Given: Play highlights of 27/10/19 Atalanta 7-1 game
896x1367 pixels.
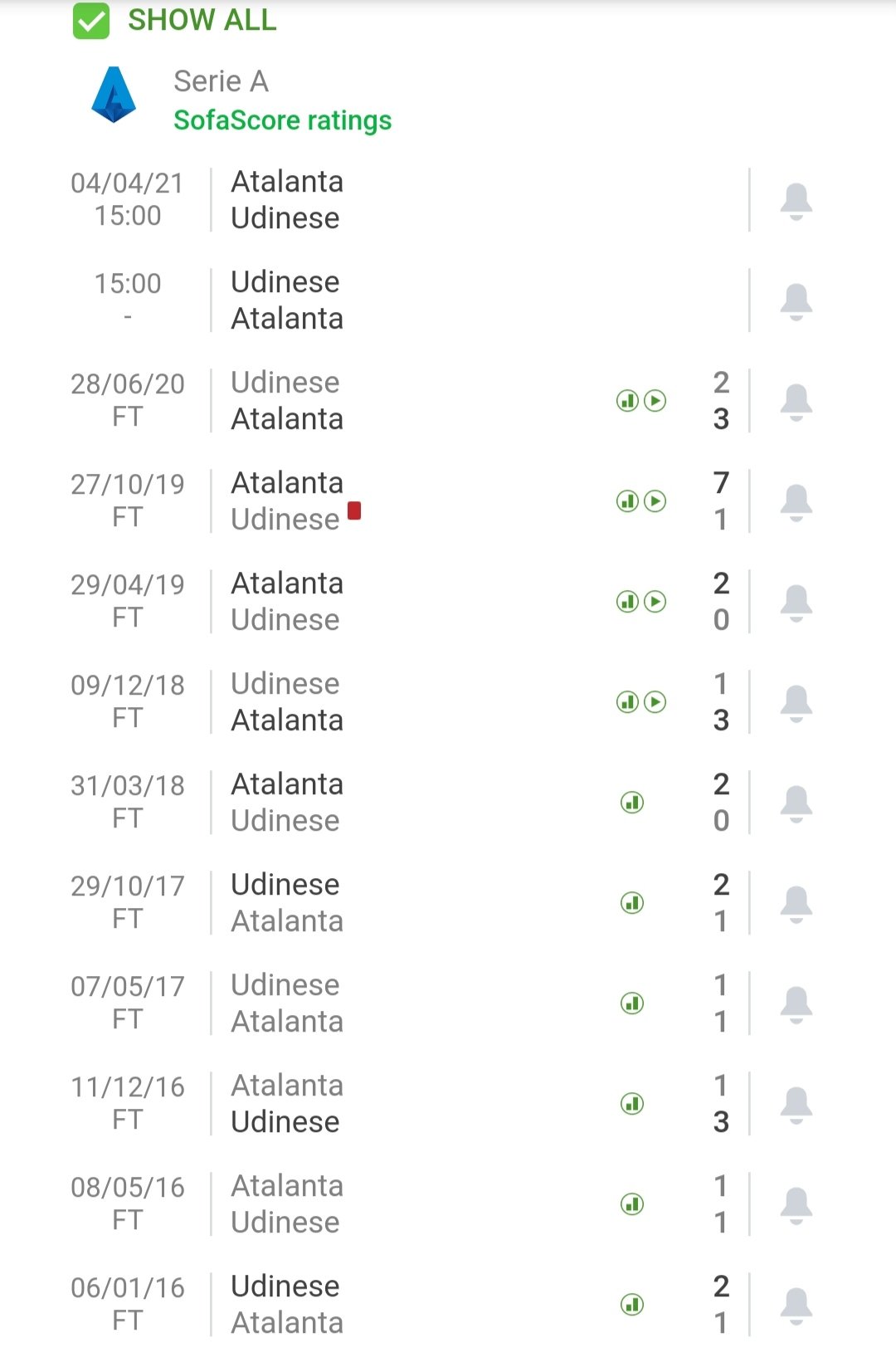Looking at the screenshot, I should point(655,501).
